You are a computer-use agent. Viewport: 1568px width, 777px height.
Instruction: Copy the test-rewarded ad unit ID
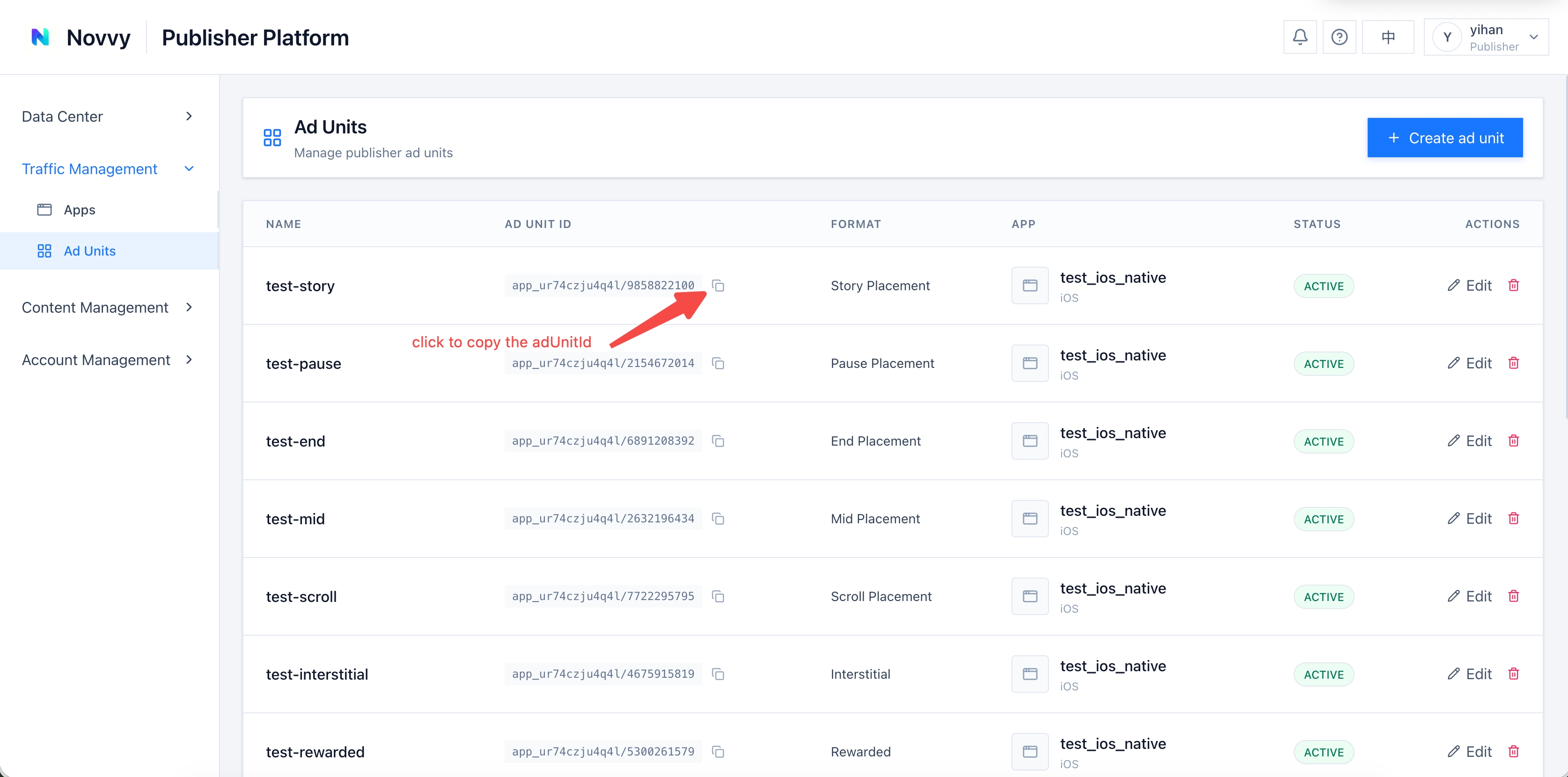[718, 752]
